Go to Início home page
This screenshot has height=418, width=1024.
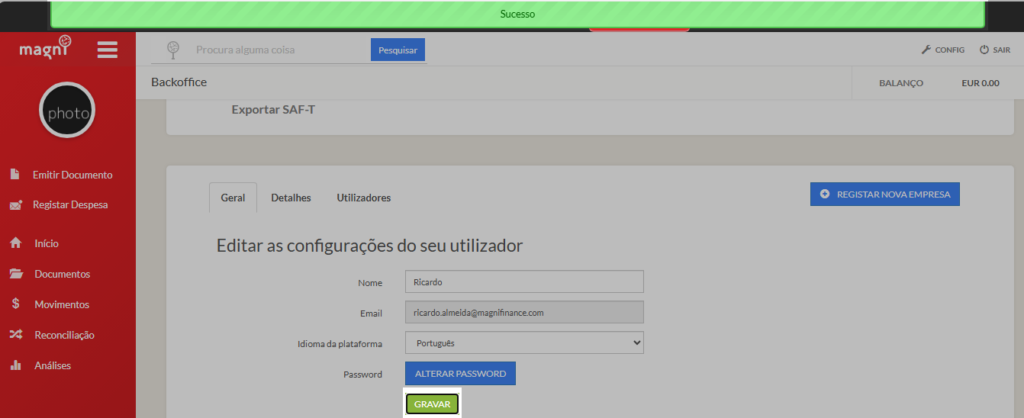pyautogui.click(x=46, y=243)
